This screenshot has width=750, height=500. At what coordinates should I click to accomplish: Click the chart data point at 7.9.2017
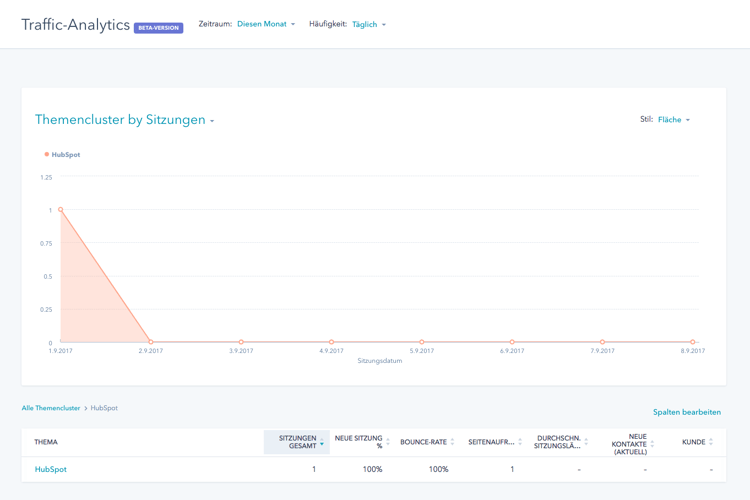[x=602, y=342]
